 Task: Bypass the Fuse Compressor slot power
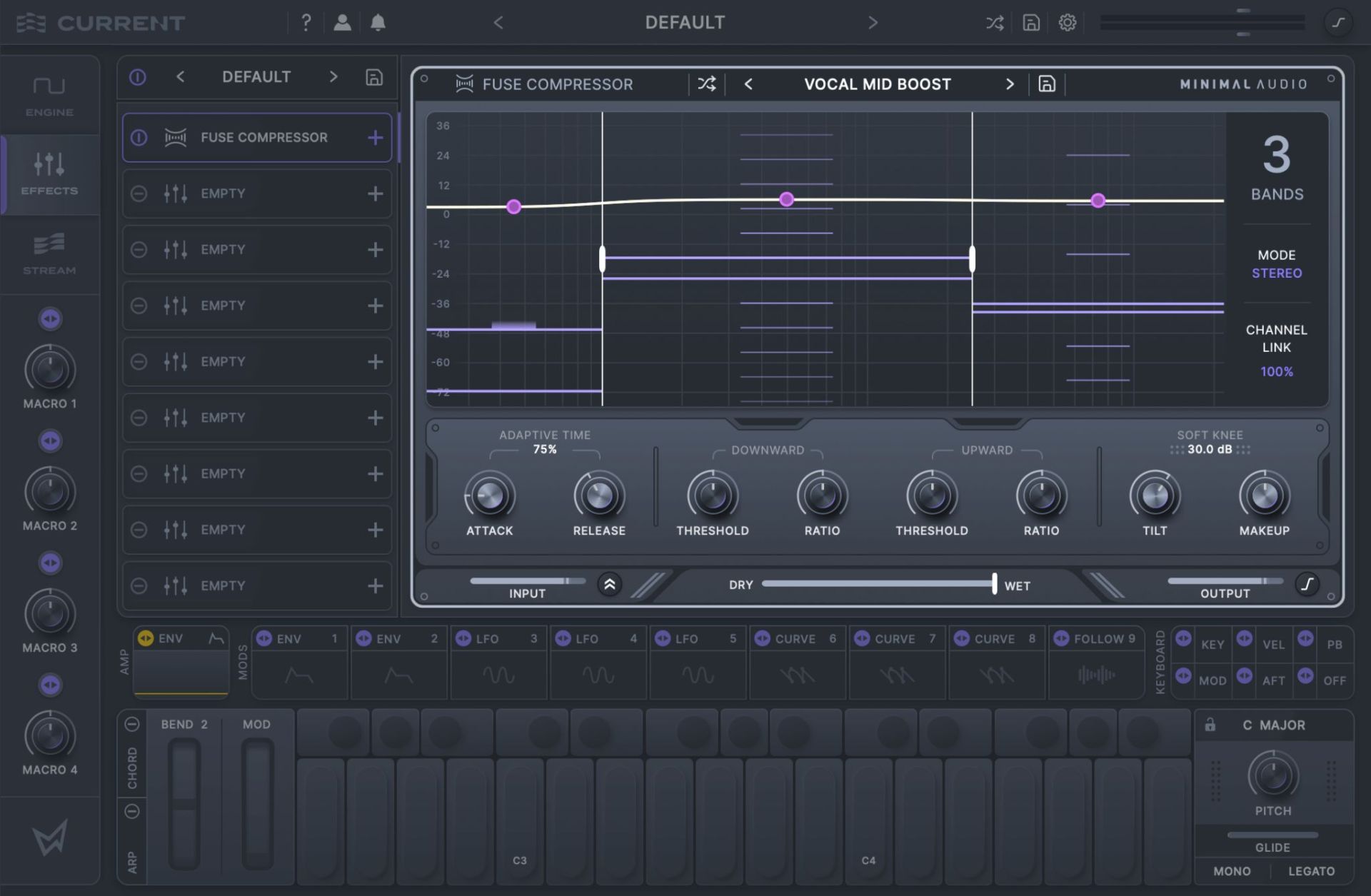click(x=139, y=137)
